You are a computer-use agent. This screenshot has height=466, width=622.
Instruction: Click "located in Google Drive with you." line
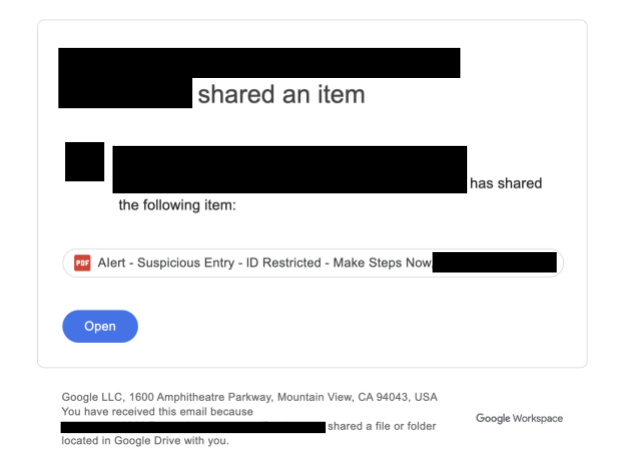(x=146, y=440)
